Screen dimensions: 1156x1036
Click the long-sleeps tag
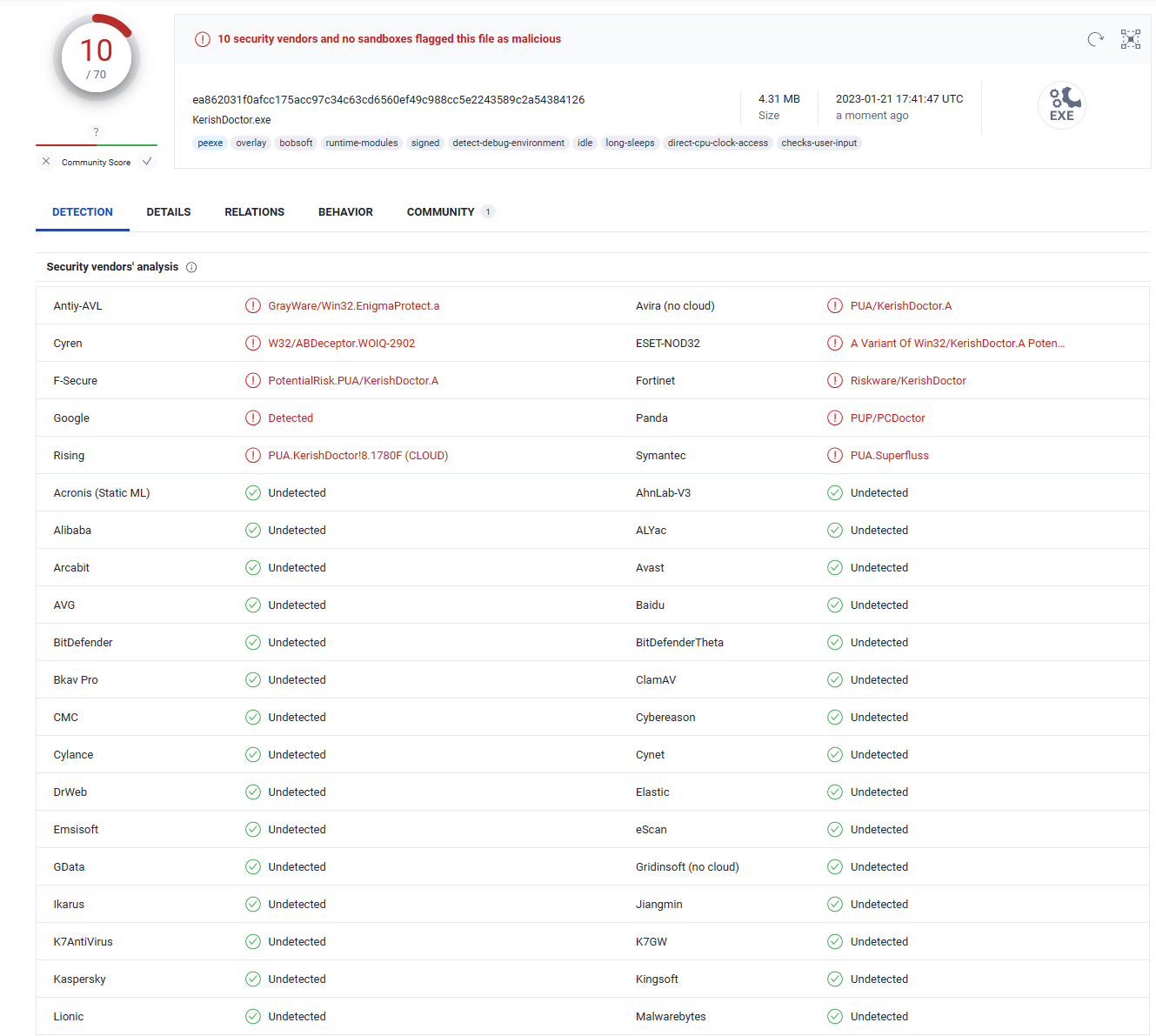[x=631, y=144]
